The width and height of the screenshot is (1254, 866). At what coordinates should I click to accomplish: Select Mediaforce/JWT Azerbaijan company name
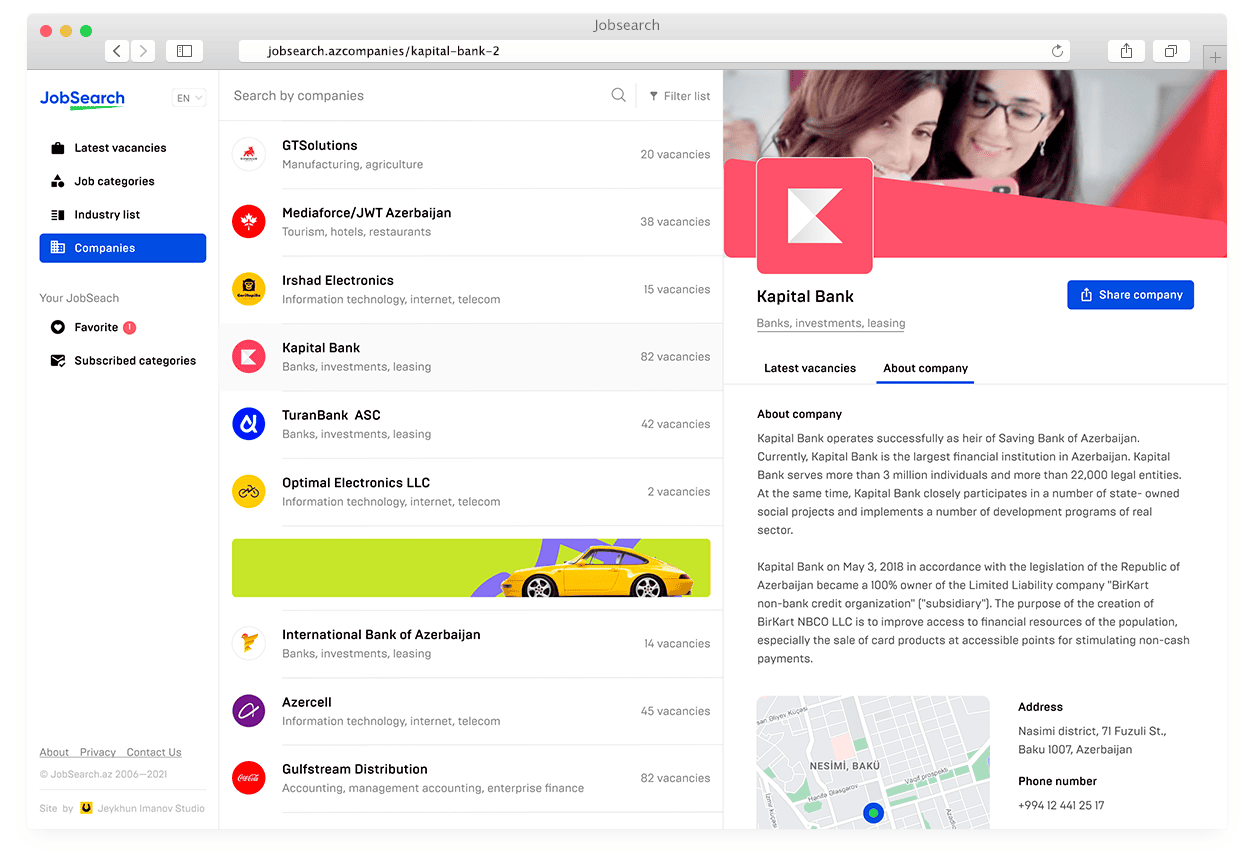coord(367,213)
